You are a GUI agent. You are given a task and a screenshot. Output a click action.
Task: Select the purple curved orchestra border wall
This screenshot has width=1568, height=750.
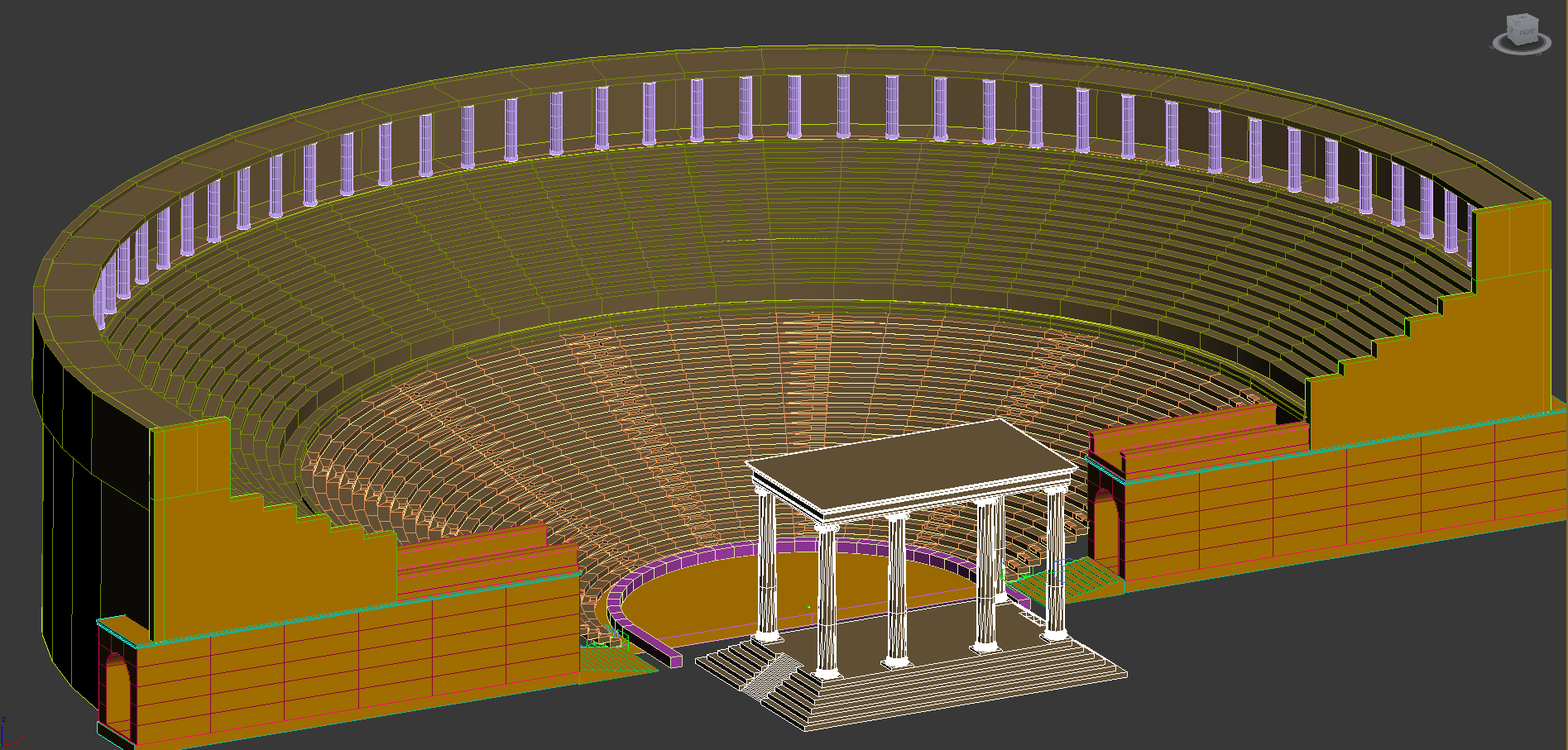click(x=662, y=571)
